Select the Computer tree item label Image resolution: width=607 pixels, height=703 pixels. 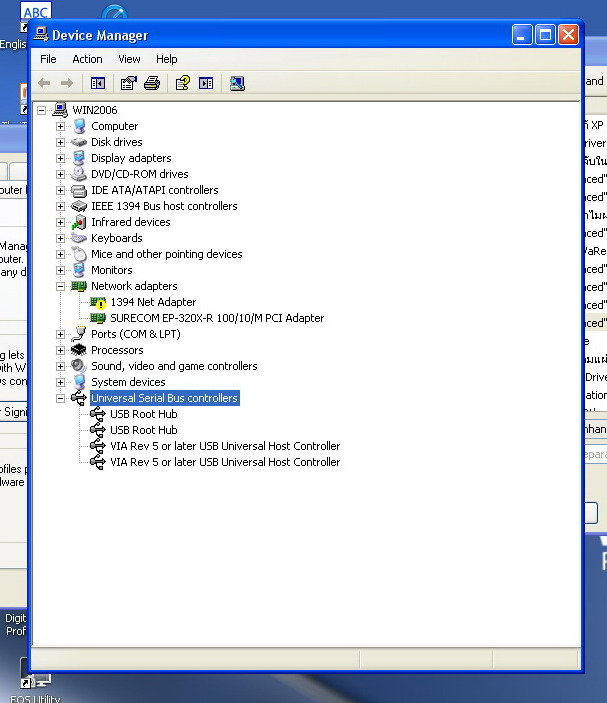point(115,126)
